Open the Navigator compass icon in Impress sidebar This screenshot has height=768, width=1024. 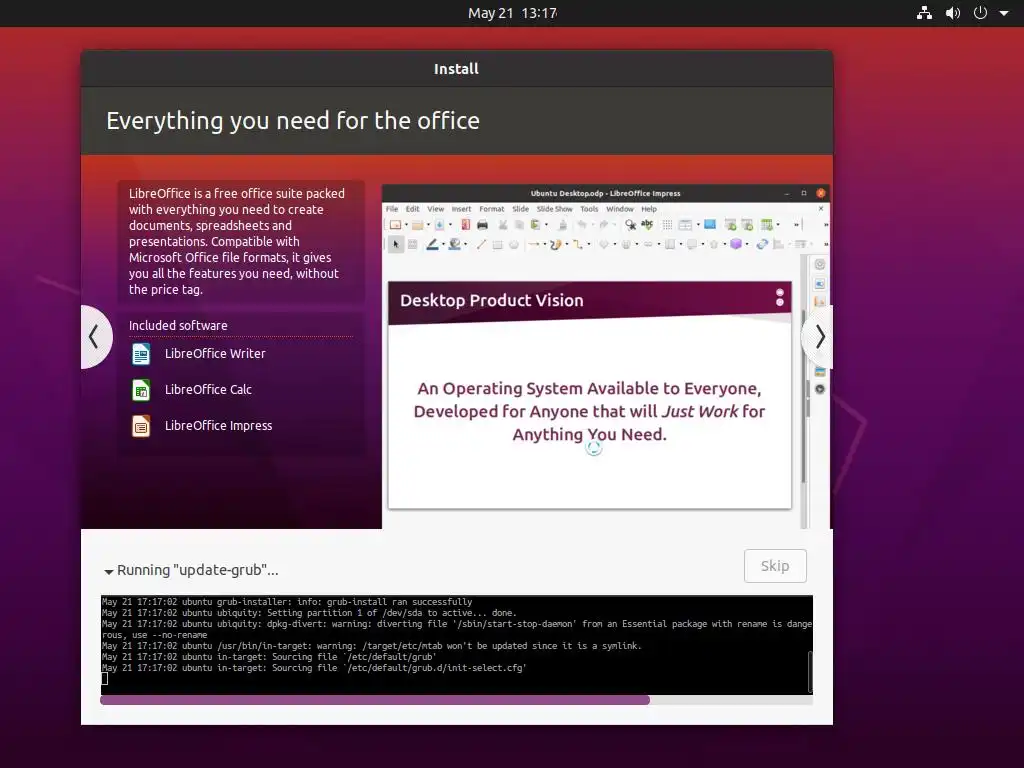pos(820,389)
